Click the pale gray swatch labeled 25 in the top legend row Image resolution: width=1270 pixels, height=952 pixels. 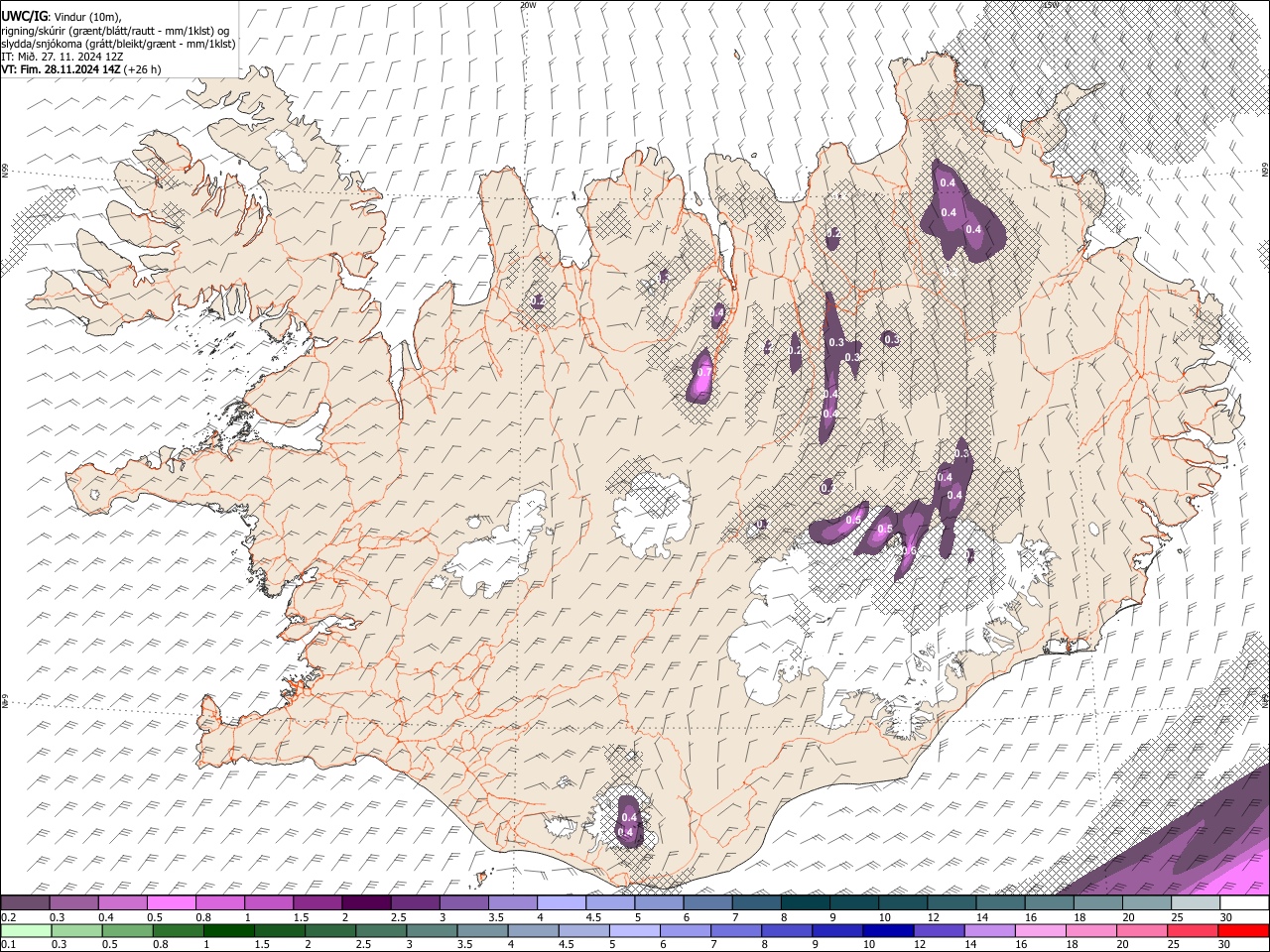coord(1196,903)
